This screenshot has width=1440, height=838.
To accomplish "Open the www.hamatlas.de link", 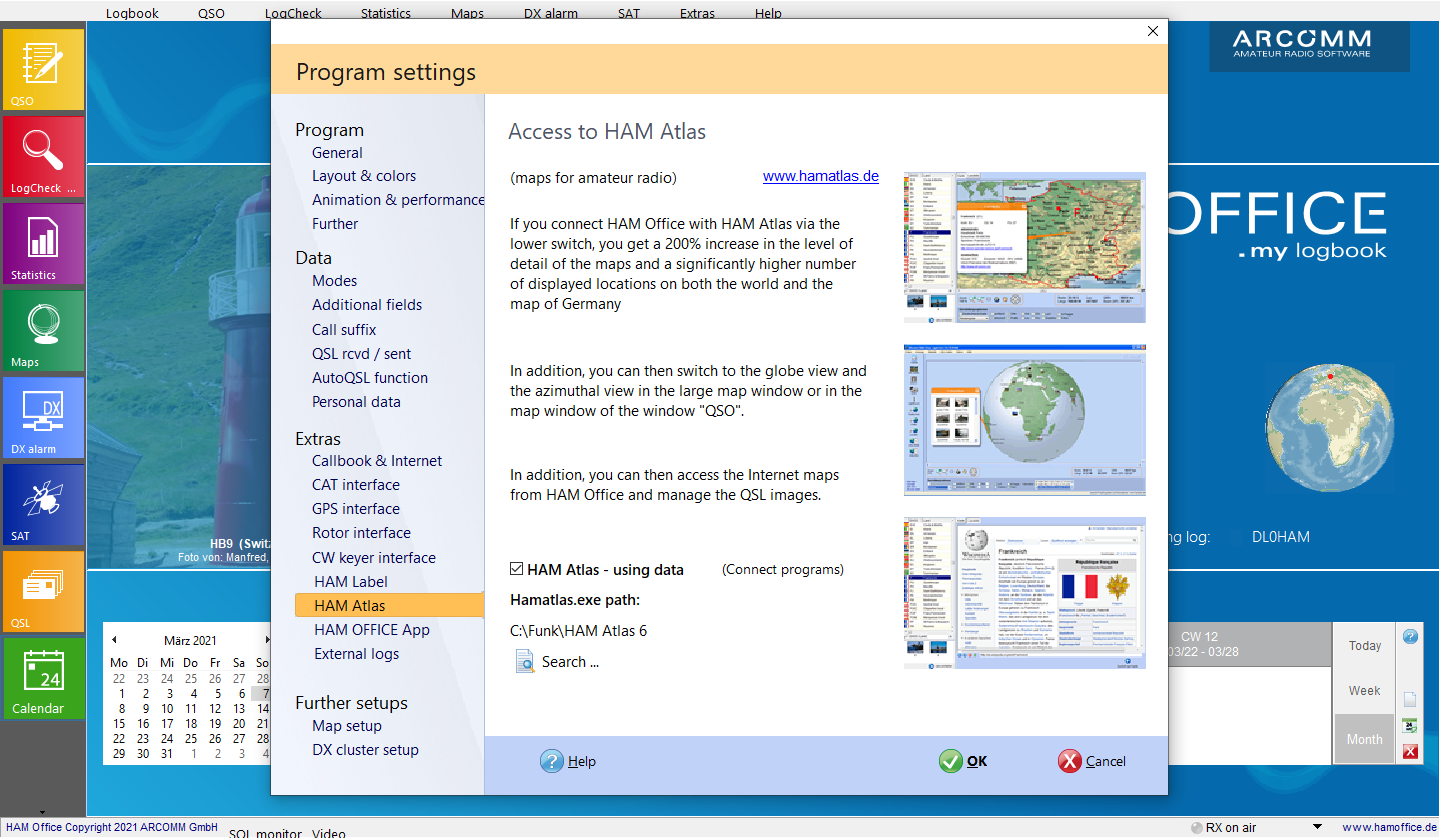I will tap(821, 176).
